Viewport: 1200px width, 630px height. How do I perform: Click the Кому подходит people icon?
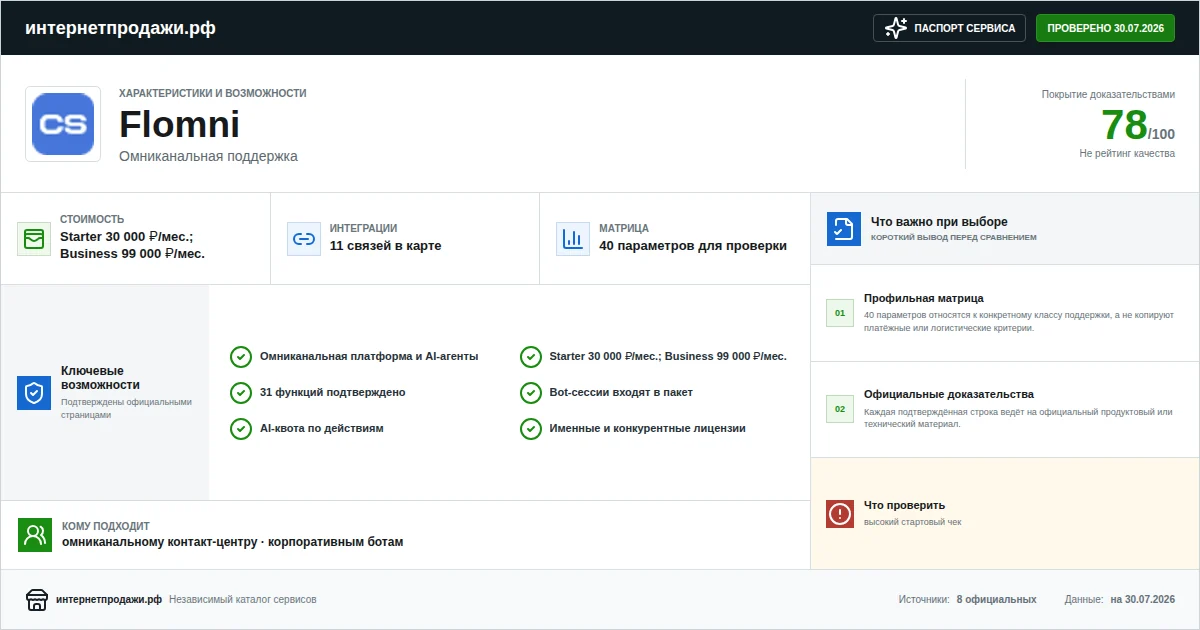pos(35,535)
